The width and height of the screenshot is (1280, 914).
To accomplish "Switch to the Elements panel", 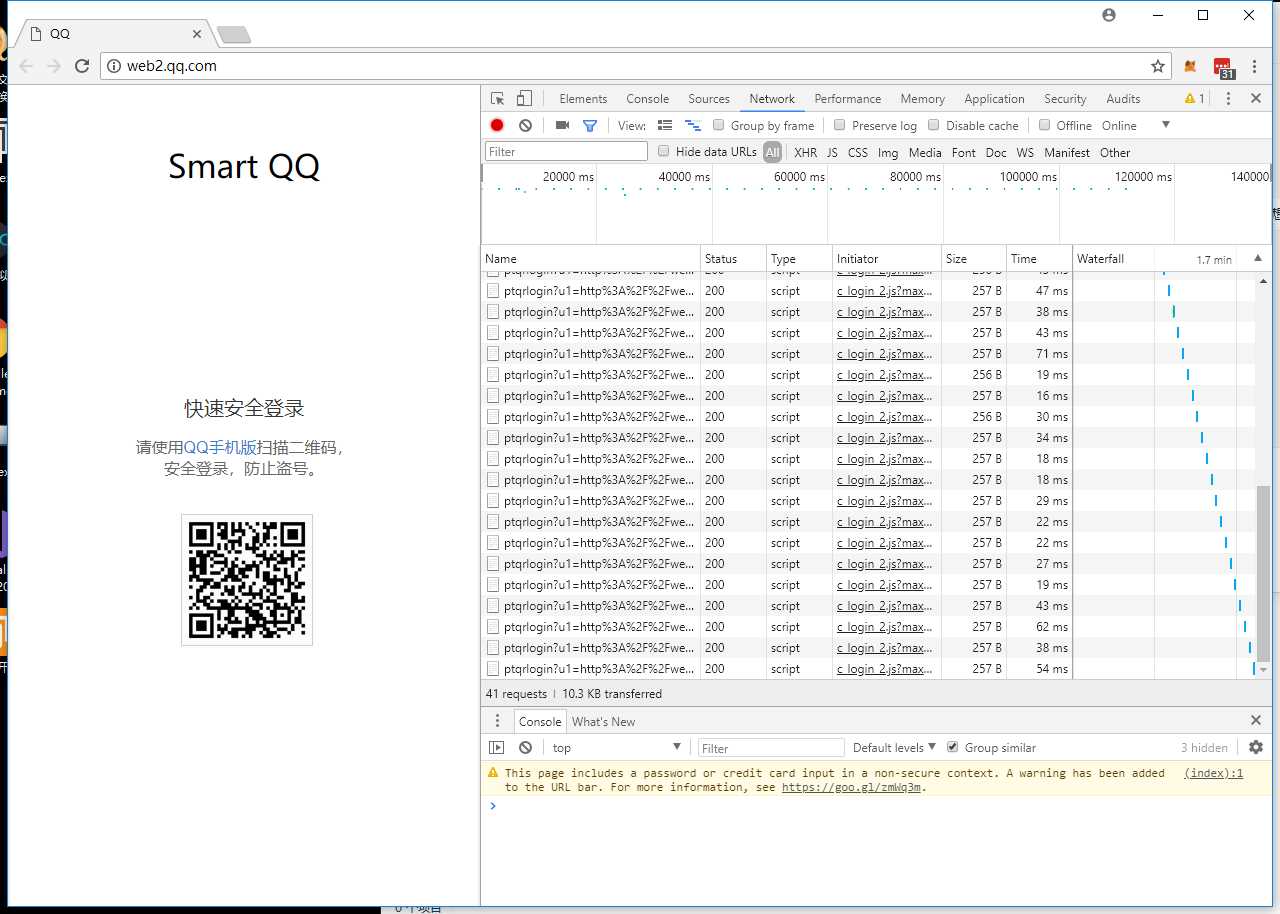I will click(583, 98).
